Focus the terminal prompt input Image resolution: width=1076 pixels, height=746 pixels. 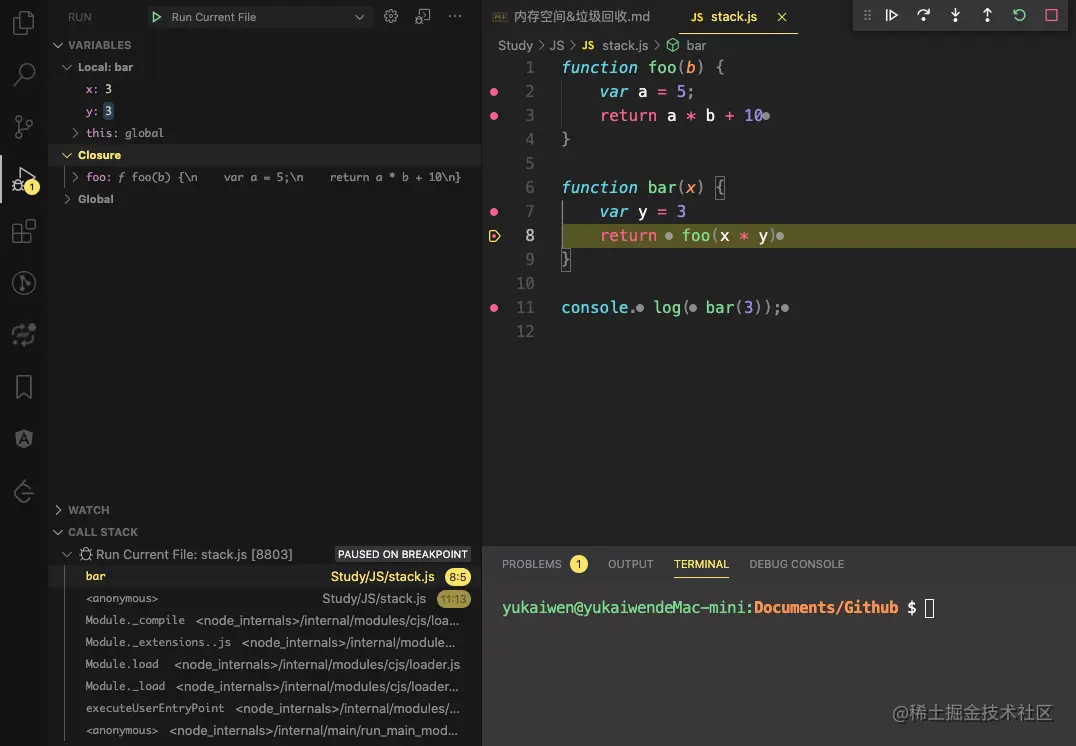click(x=929, y=608)
